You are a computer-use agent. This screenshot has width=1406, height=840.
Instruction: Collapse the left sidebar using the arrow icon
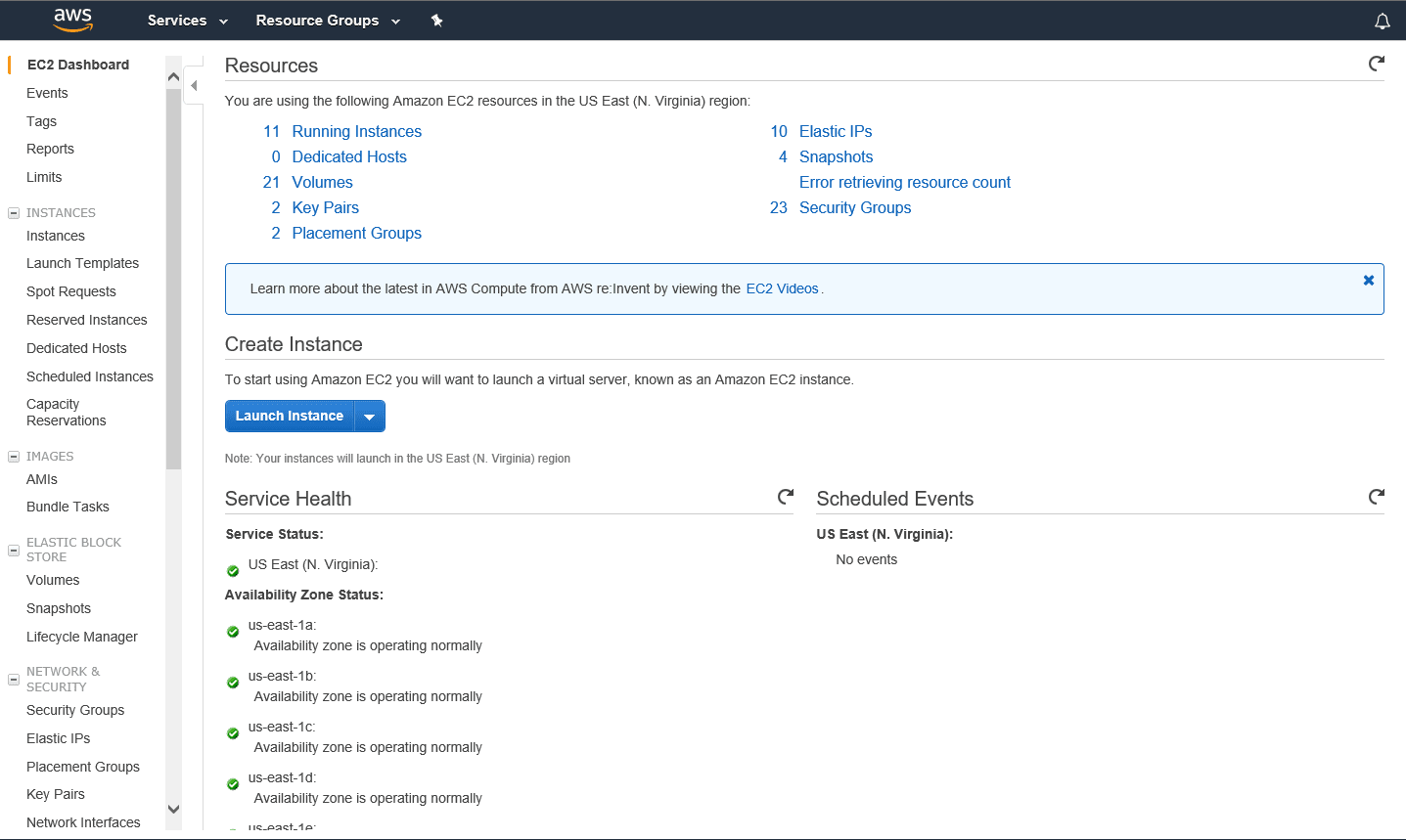(x=193, y=85)
